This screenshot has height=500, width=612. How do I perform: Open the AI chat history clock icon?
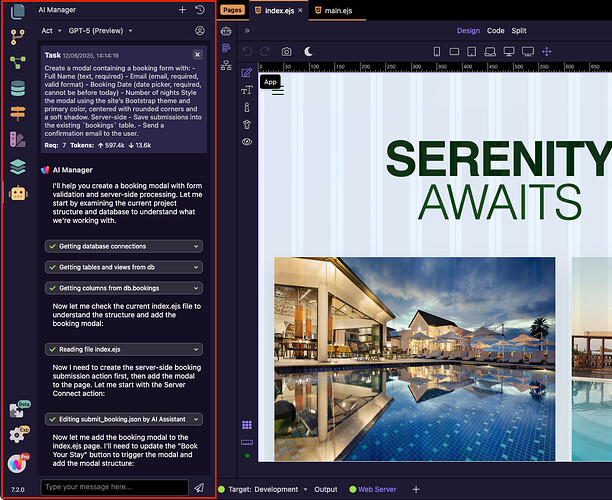point(200,9)
